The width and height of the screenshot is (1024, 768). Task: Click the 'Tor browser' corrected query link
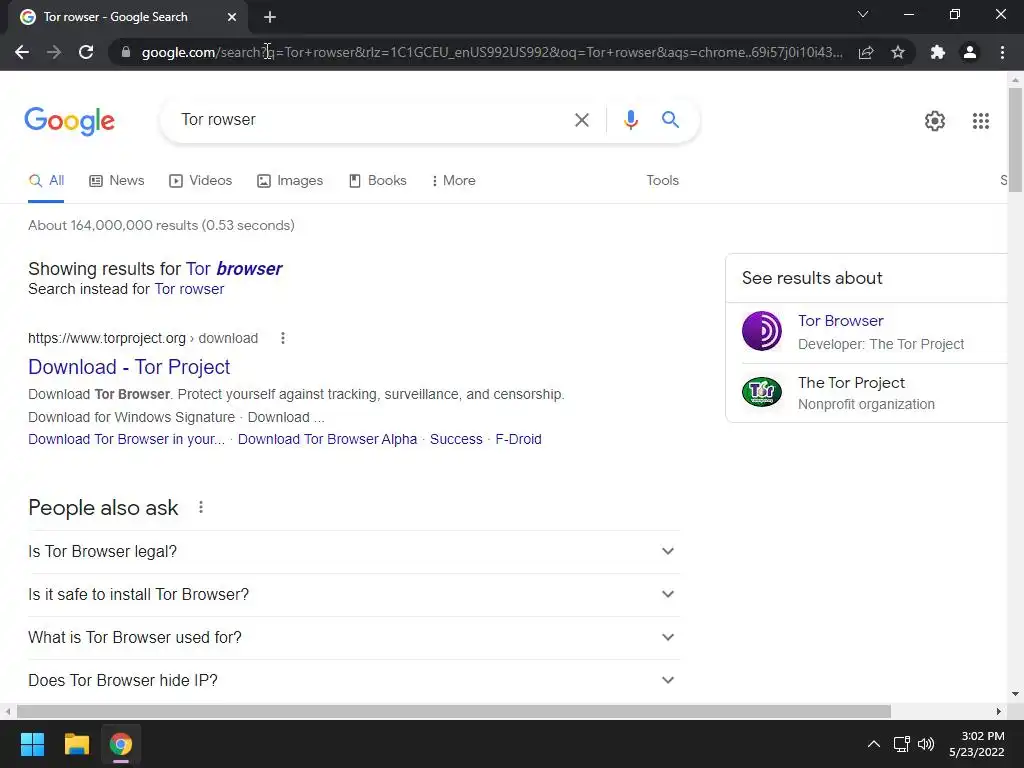[234, 269]
